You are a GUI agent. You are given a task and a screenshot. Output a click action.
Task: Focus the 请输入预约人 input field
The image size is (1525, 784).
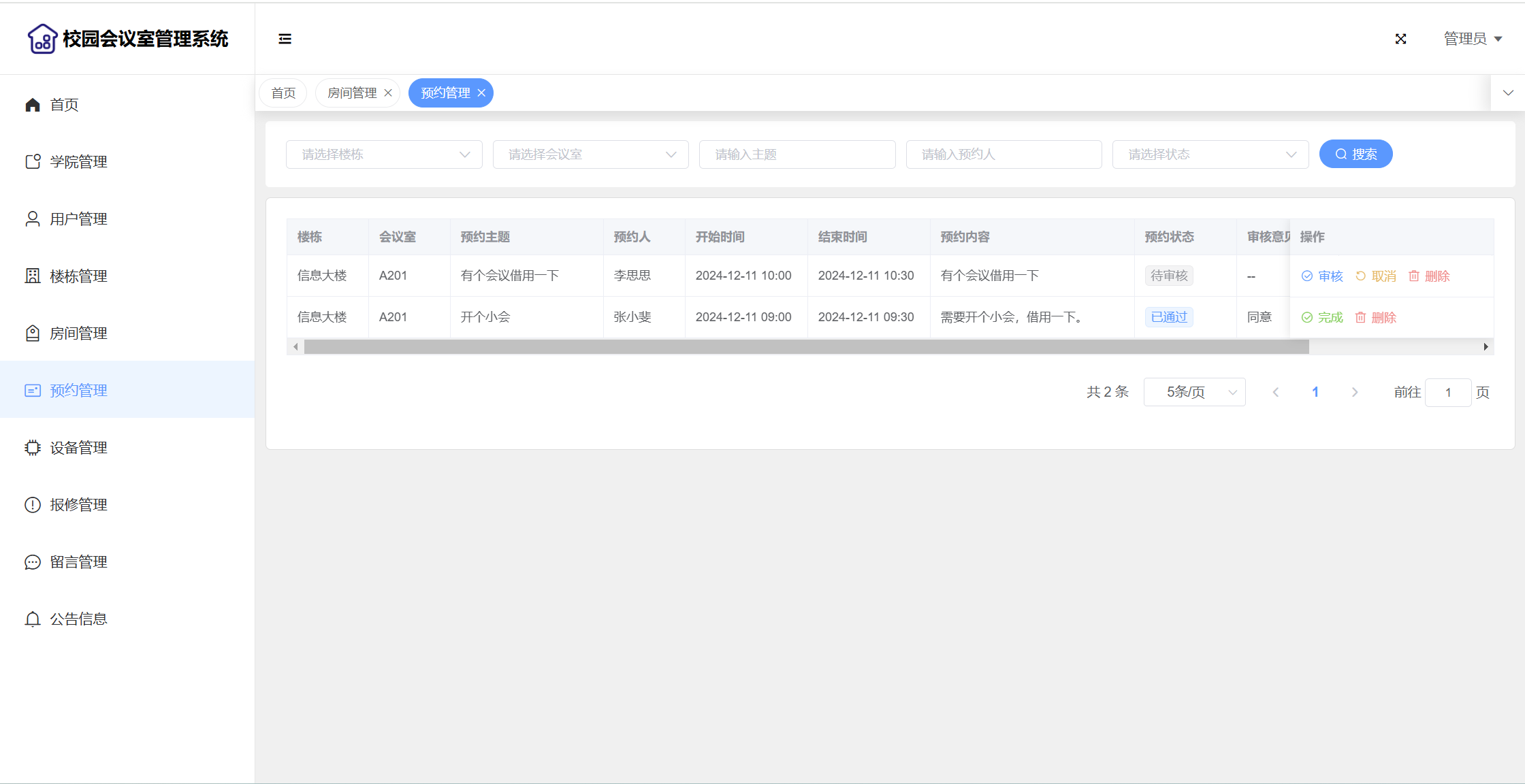coord(1004,154)
